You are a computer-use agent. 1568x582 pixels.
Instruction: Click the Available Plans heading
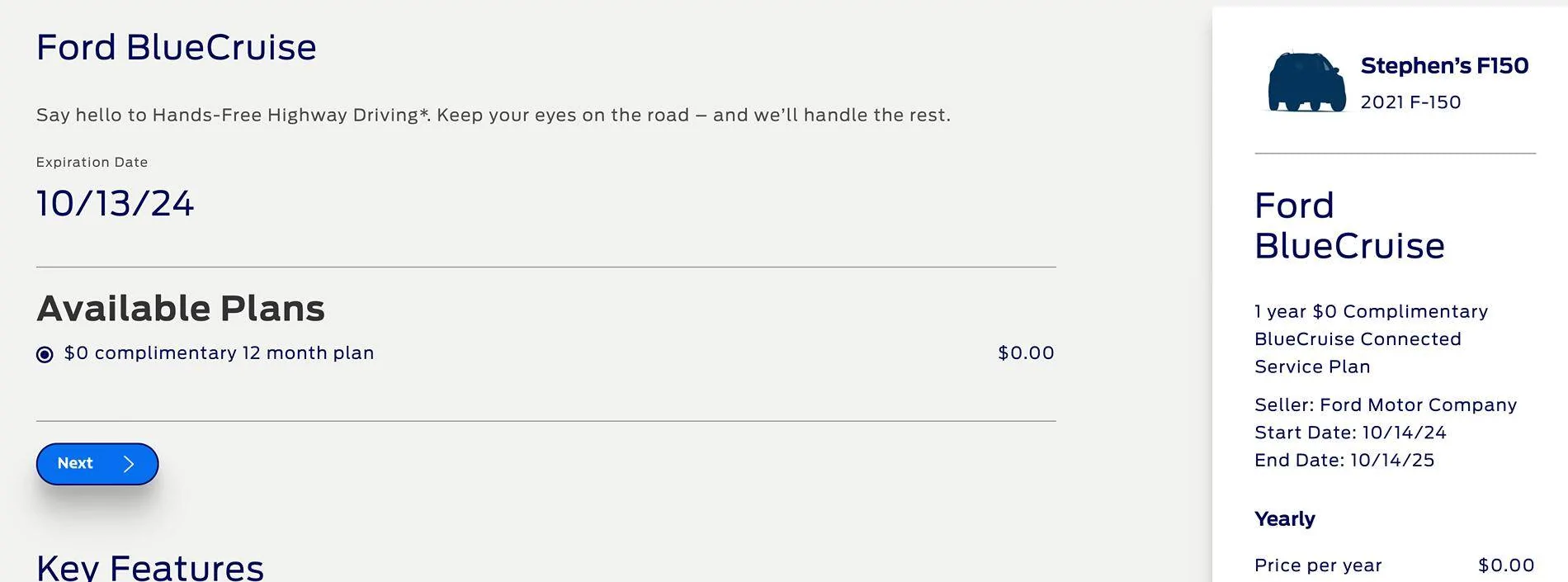[x=181, y=309]
